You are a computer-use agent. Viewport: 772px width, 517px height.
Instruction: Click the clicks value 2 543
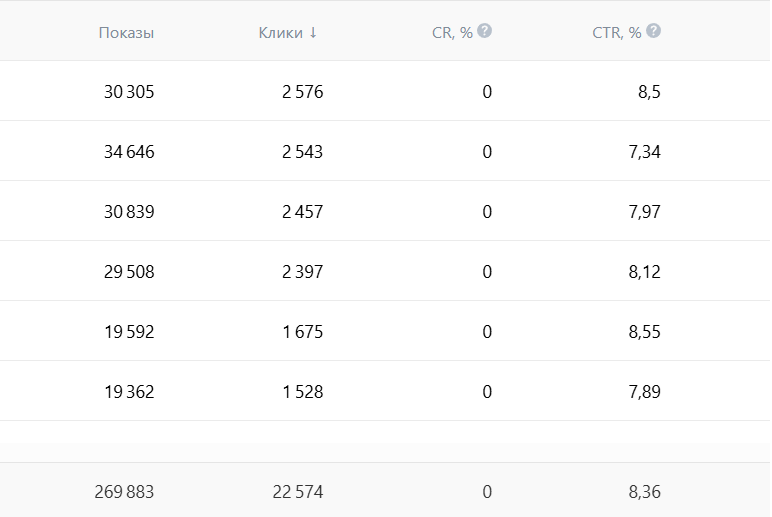pyautogui.click(x=303, y=152)
